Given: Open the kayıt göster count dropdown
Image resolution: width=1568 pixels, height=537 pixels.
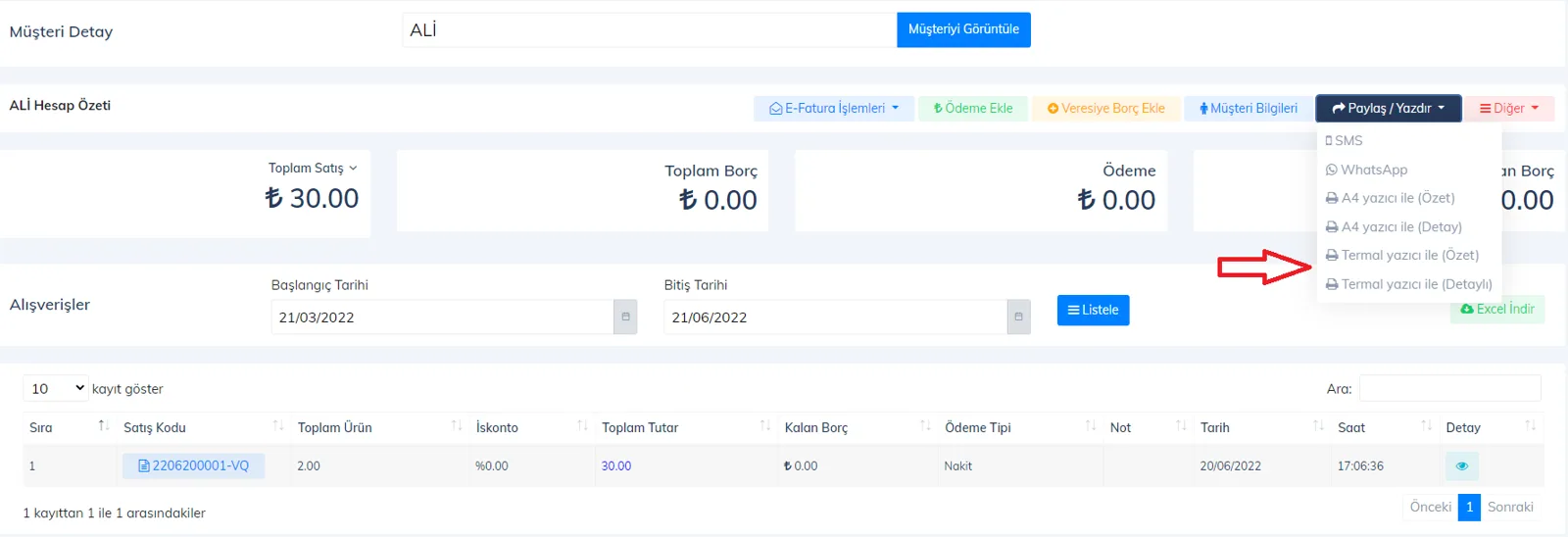Looking at the screenshot, I should [56, 388].
